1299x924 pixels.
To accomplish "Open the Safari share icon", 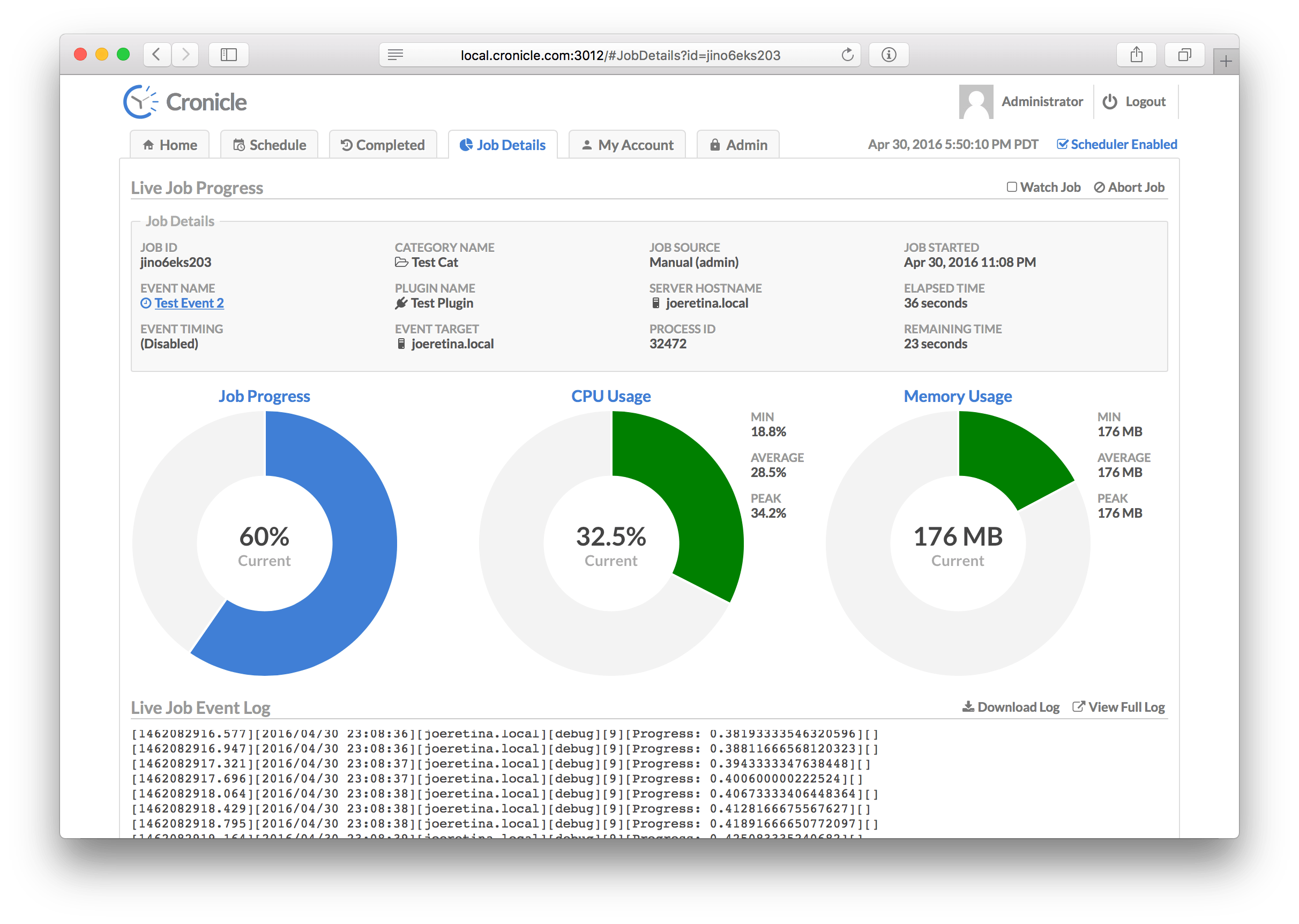I will pyautogui.click(x=1136, y=55).
